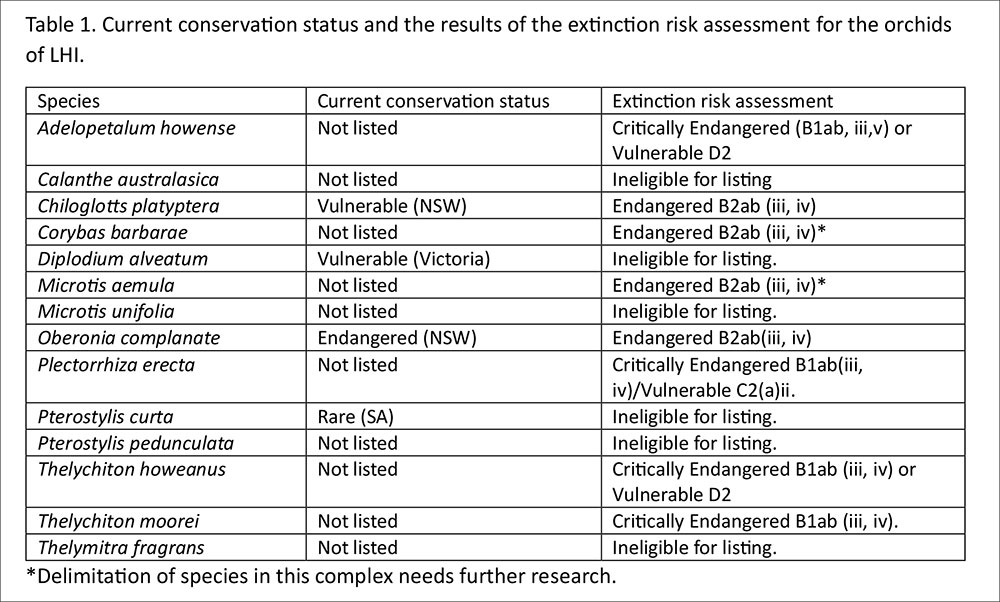This screenshot has height=602, width=1000.
Task: Click the Extinction risk assessment header
Action: point(723,101)
